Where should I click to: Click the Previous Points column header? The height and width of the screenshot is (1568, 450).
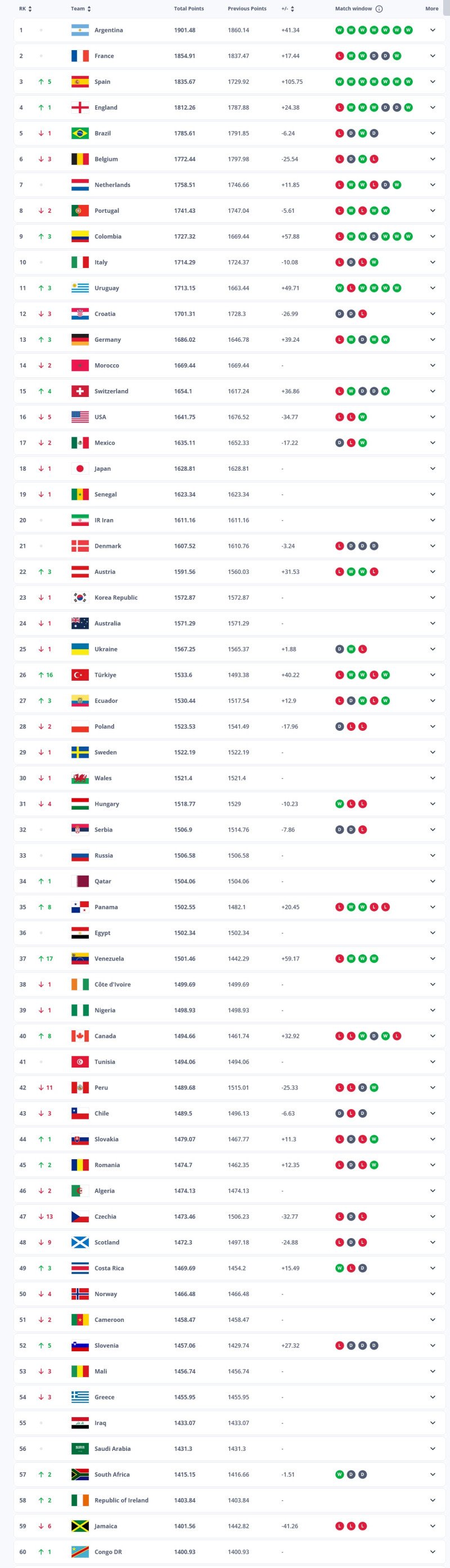point(247,8)
